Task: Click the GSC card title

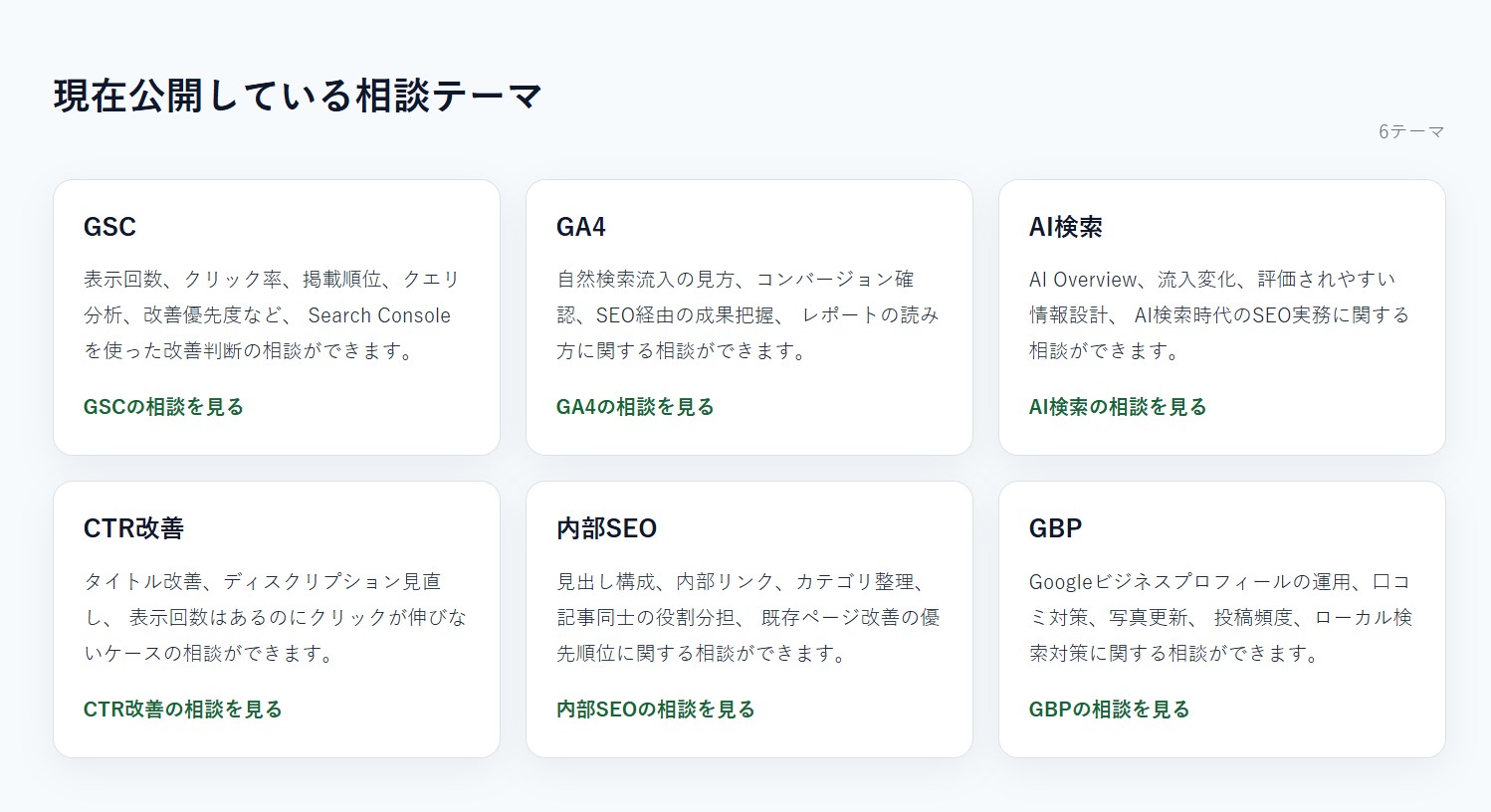Action: (109, 227)
